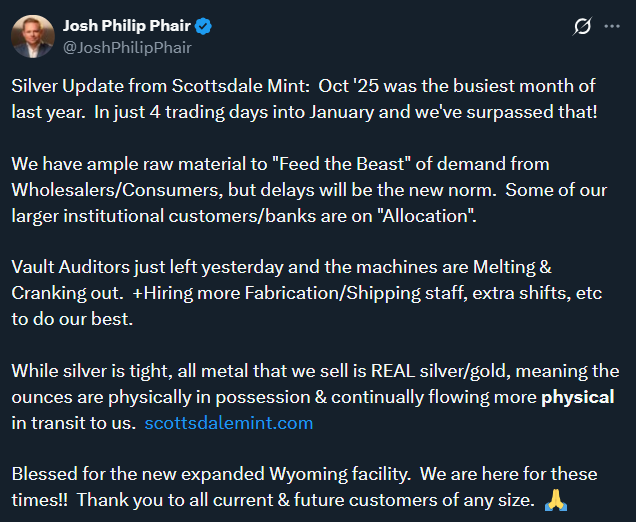636x522 pixels.
Task: Click the blue verified badge
Action: coord(203,26)
